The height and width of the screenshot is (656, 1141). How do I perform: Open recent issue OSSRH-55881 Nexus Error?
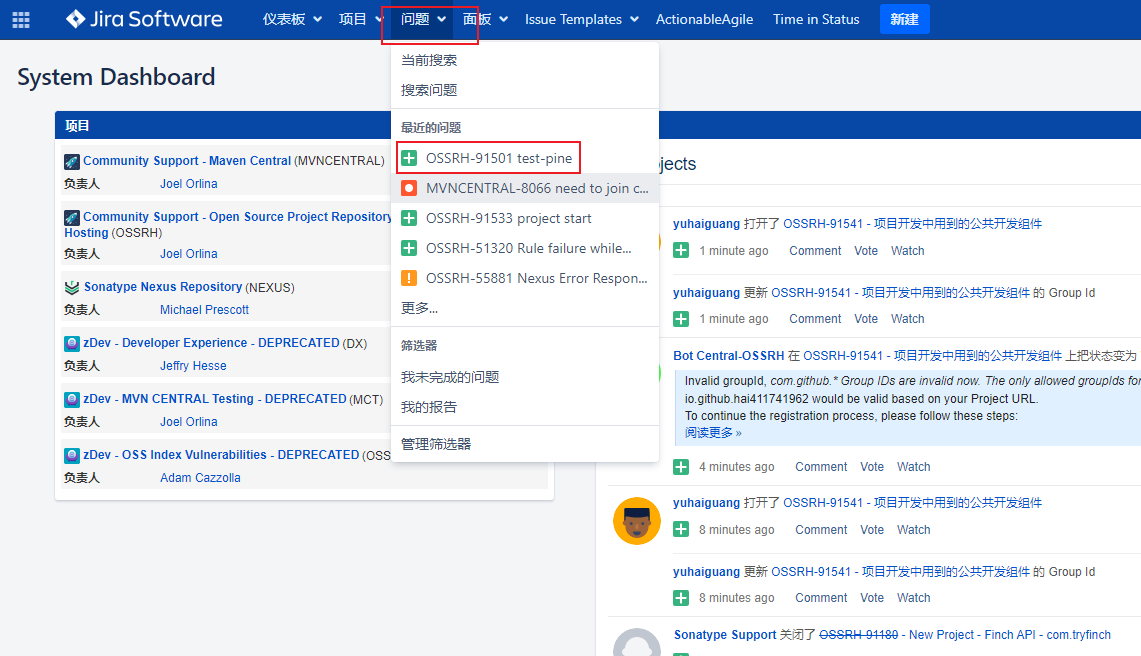pos(525,277)
